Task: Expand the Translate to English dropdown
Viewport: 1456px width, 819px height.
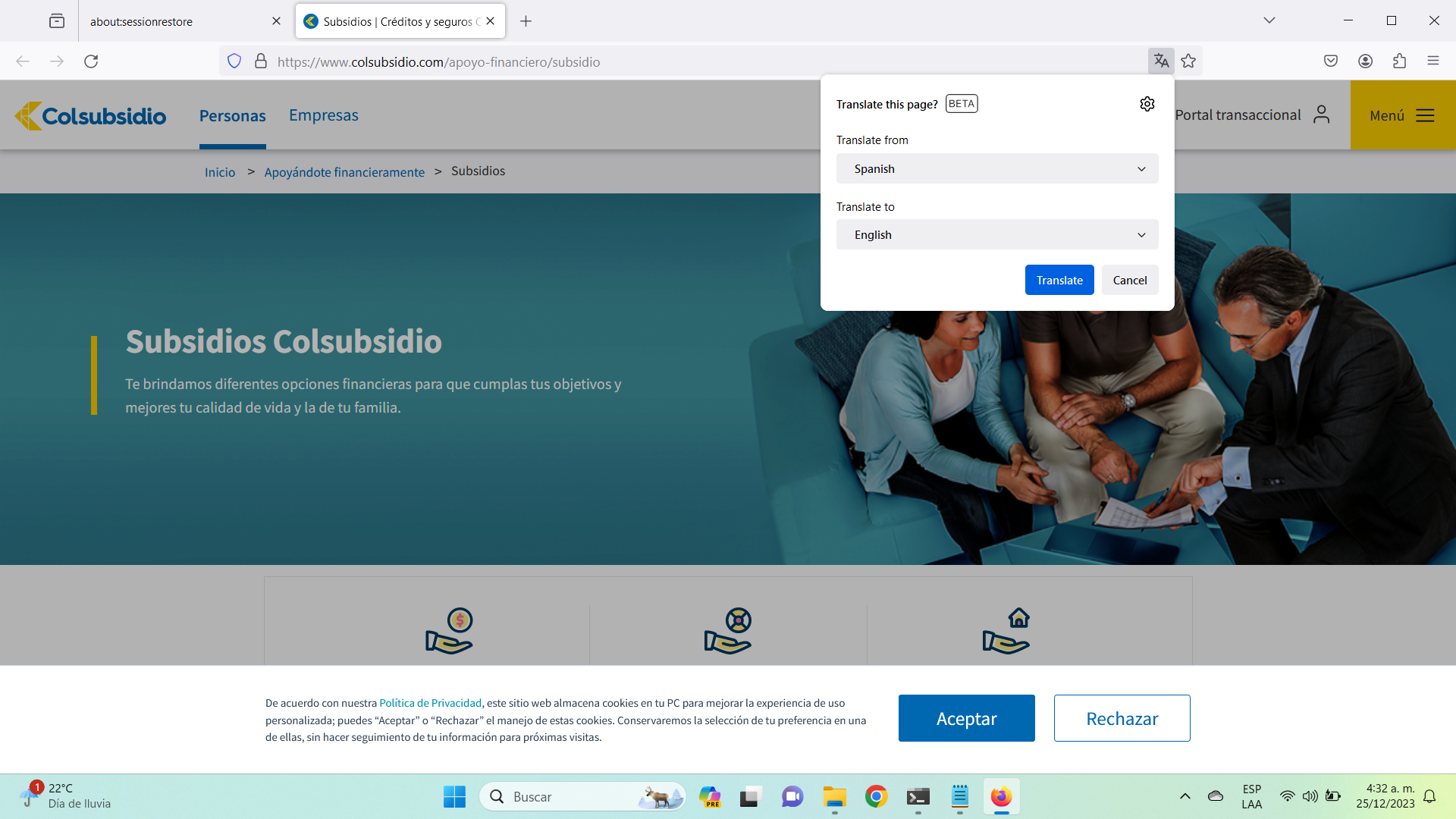Action: click(x=996, y=234)
